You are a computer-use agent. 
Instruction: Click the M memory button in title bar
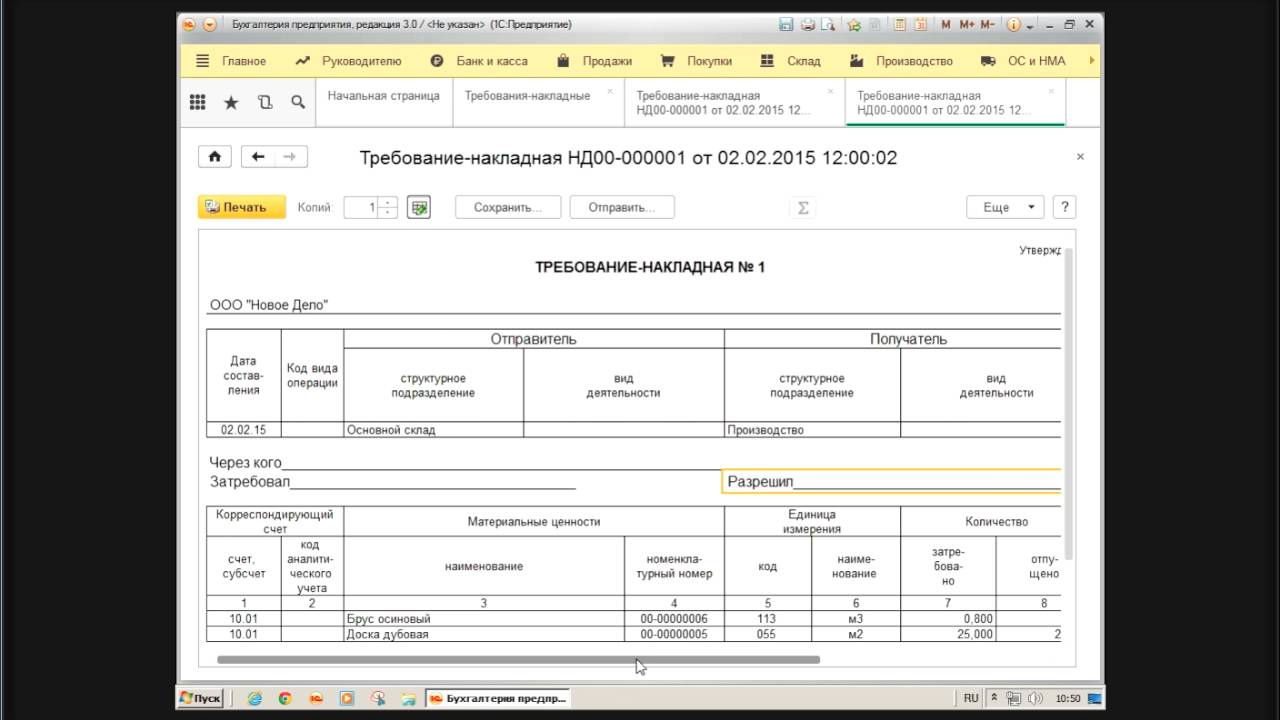pyautogui.click(x=947, y=24)
